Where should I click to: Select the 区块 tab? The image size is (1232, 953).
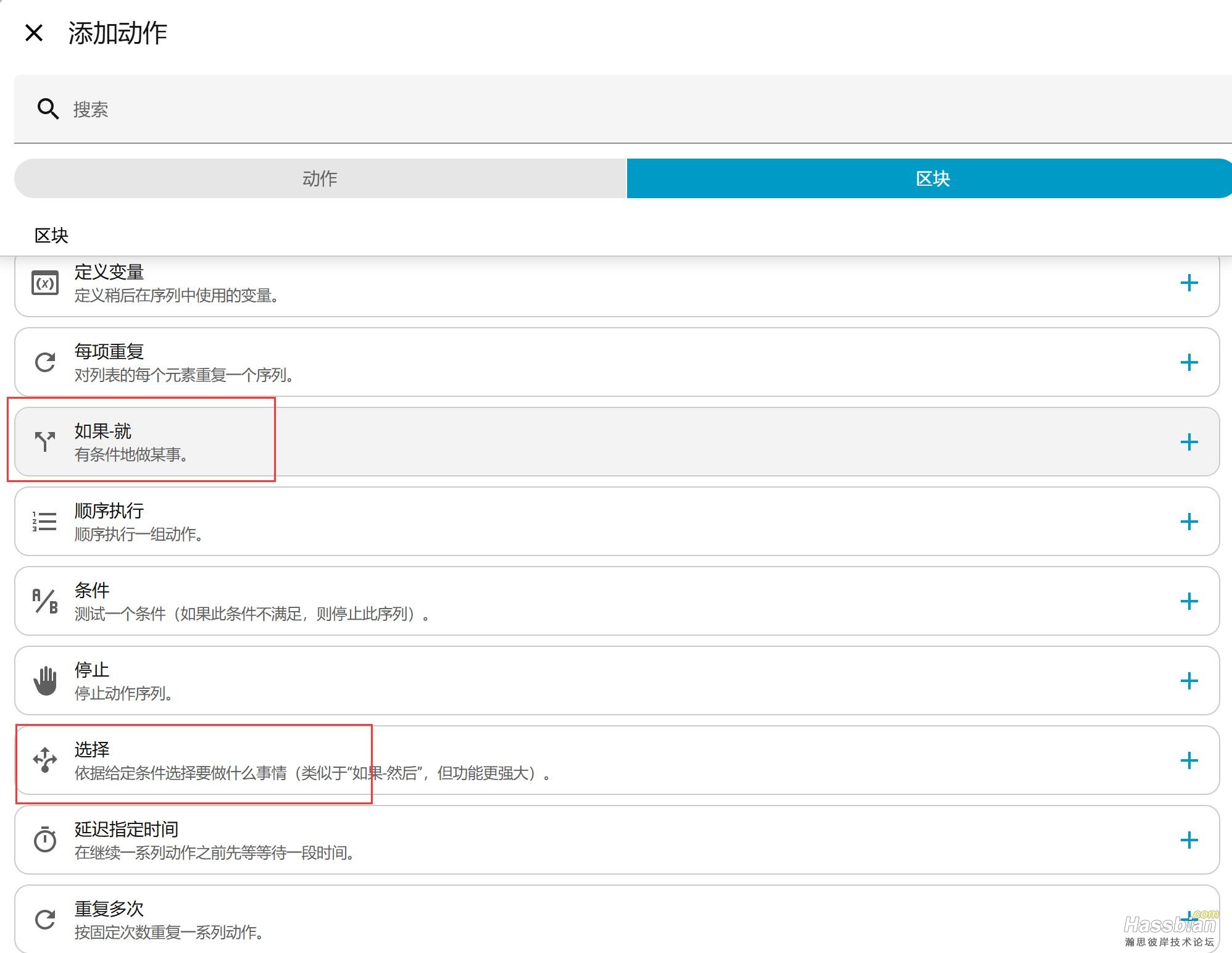point(931,178)
